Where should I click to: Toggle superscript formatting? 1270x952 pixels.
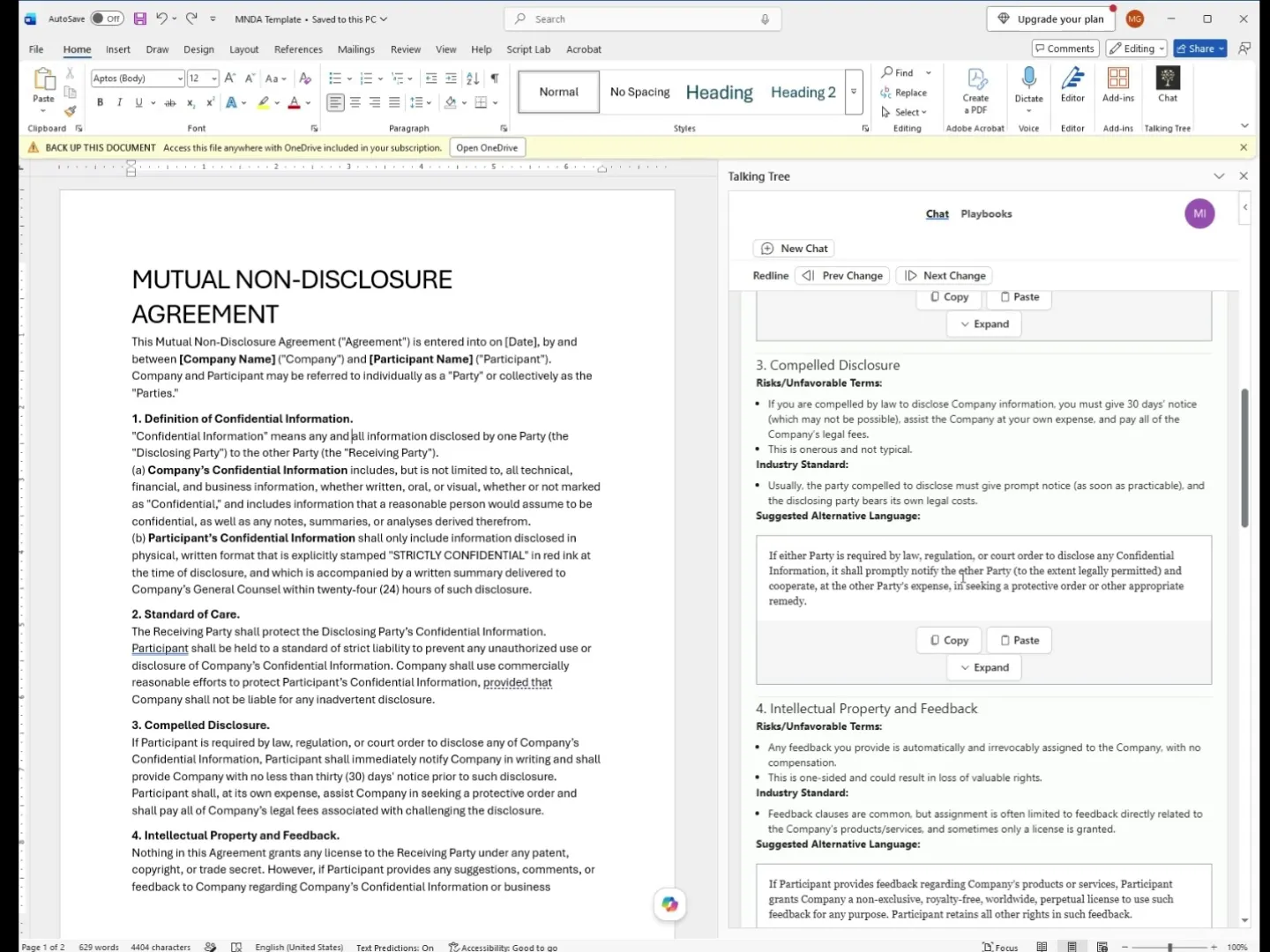pos(211,103)
